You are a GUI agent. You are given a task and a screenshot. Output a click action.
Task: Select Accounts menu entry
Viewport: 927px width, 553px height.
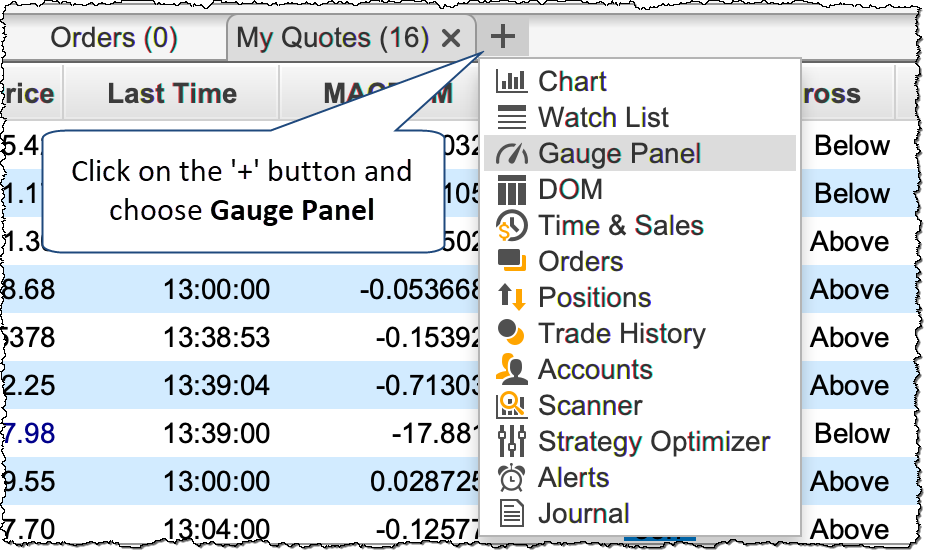pos(595,370)
